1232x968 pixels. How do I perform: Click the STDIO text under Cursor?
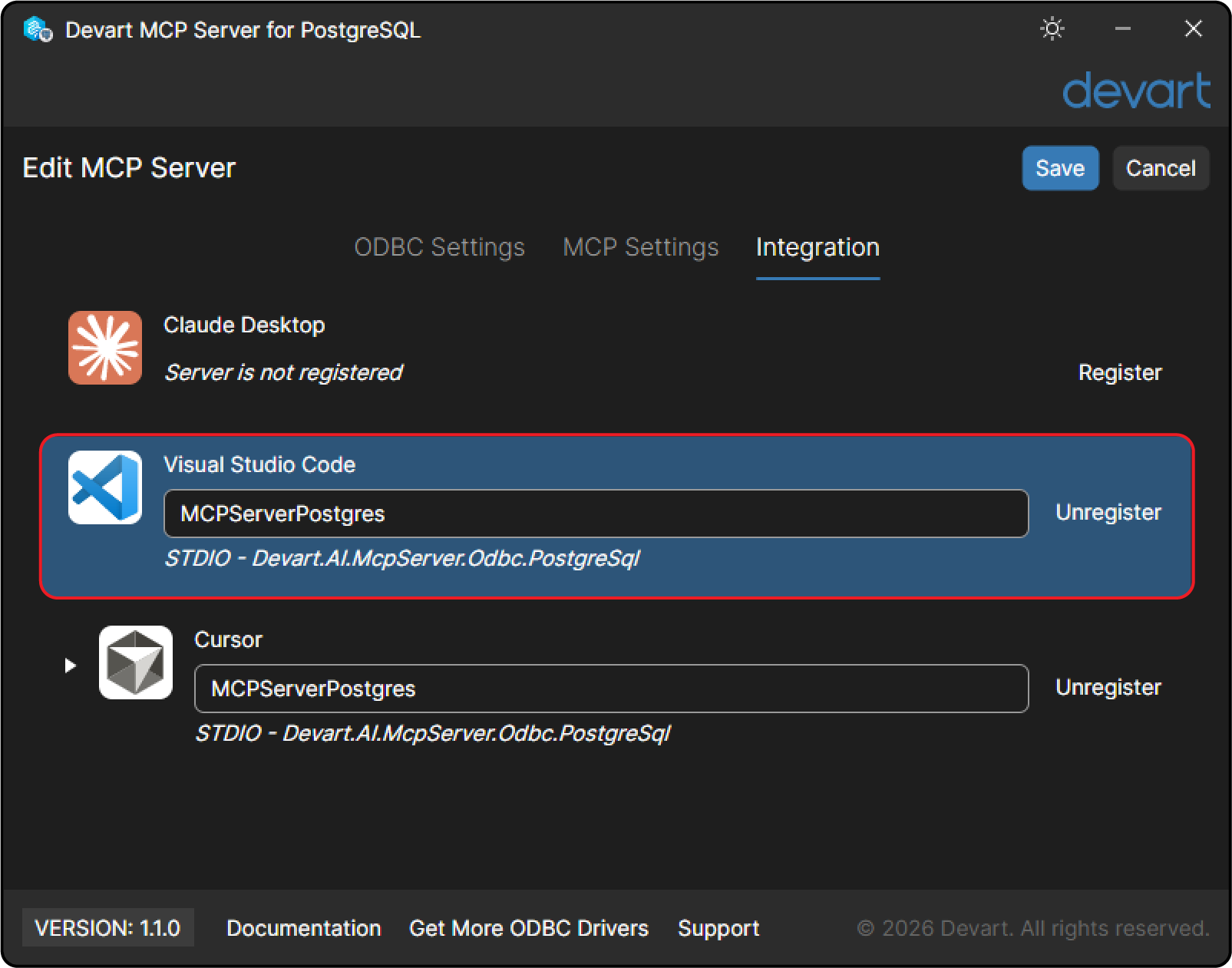coord(432,733)
